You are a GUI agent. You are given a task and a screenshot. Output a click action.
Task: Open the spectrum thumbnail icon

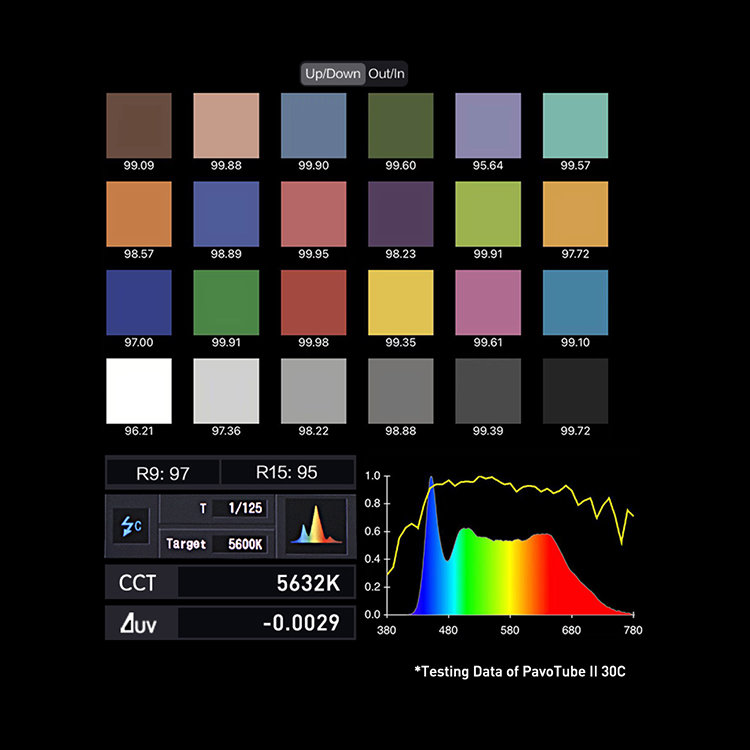pyautogui.click(x=315, y=526)
